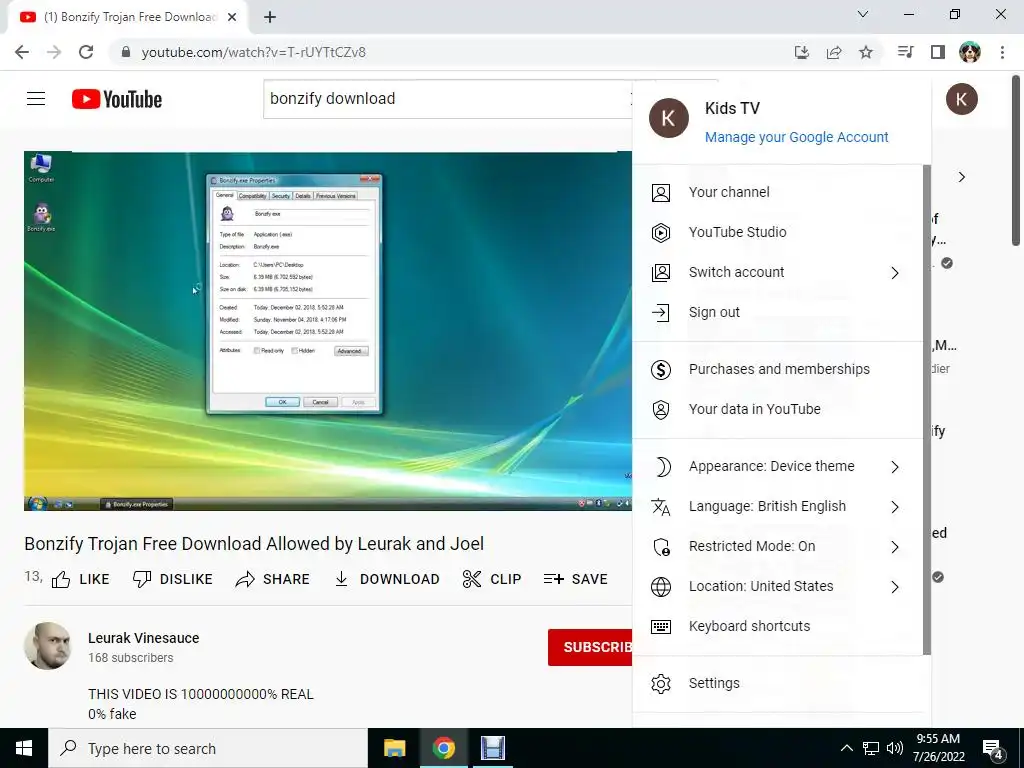Open Your data in YouTube
Viewport: 1024px width, 768px height.
tap(777, 409)
